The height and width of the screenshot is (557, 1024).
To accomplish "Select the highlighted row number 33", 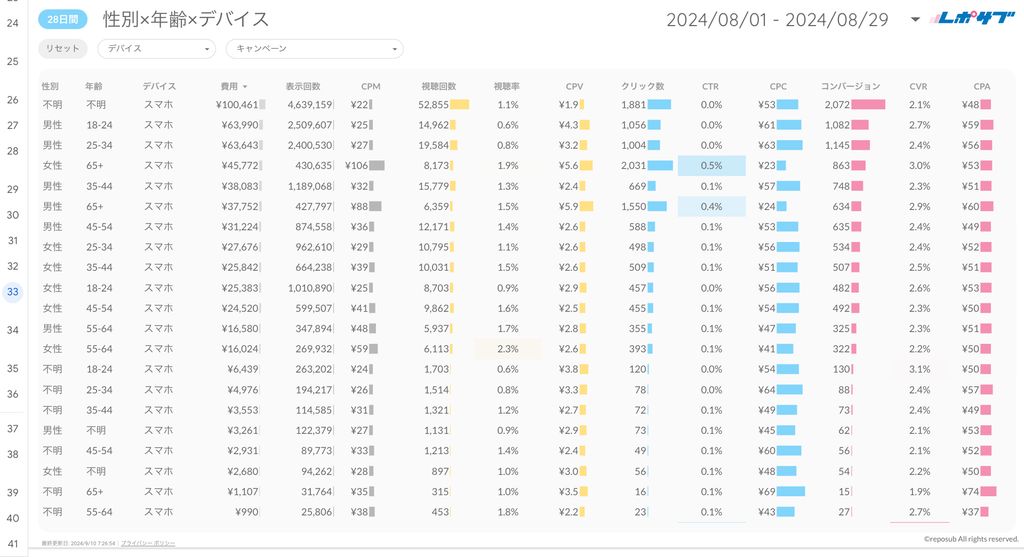I will 13,292.
